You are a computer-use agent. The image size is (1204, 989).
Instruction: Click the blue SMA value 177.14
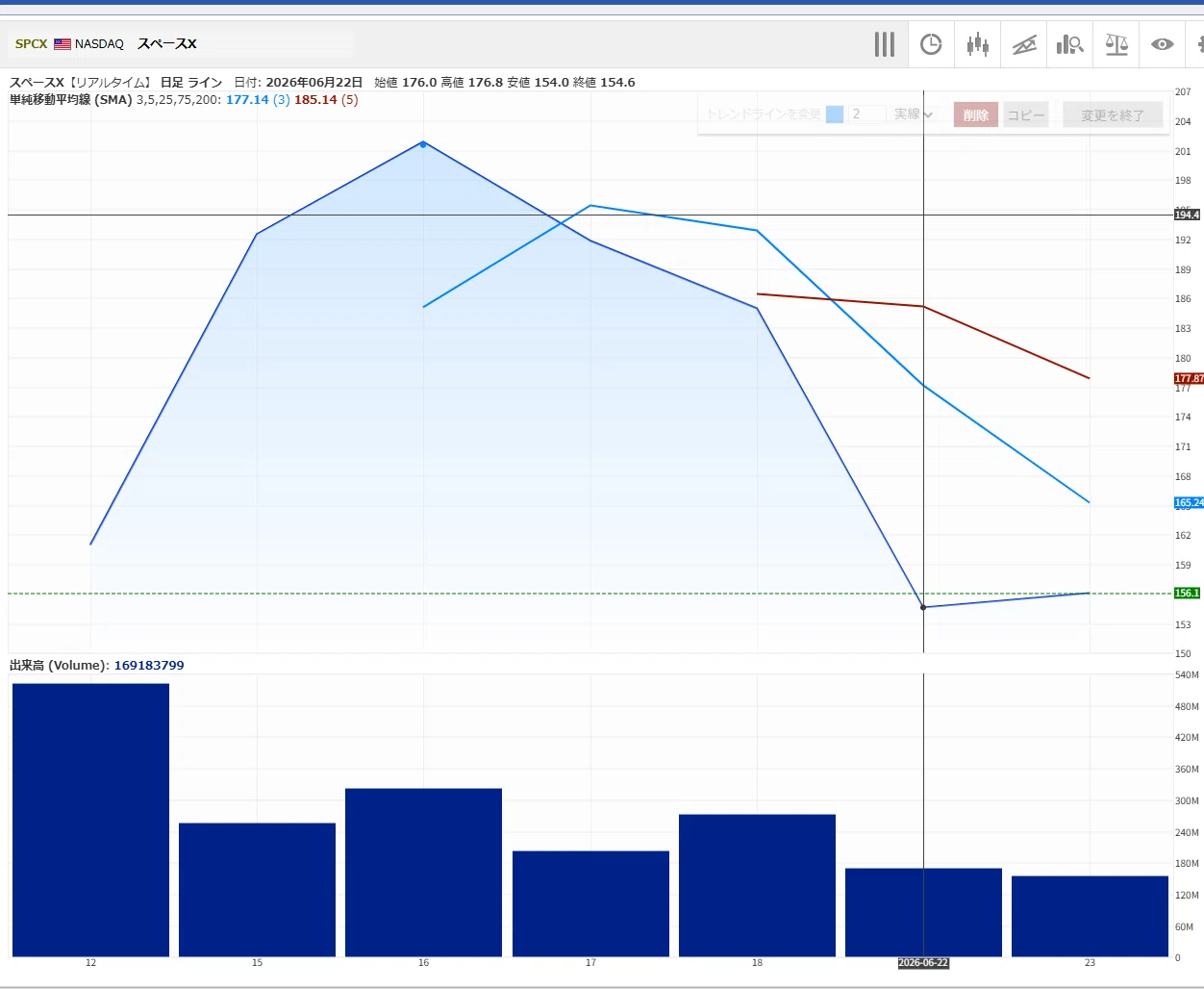247,100
